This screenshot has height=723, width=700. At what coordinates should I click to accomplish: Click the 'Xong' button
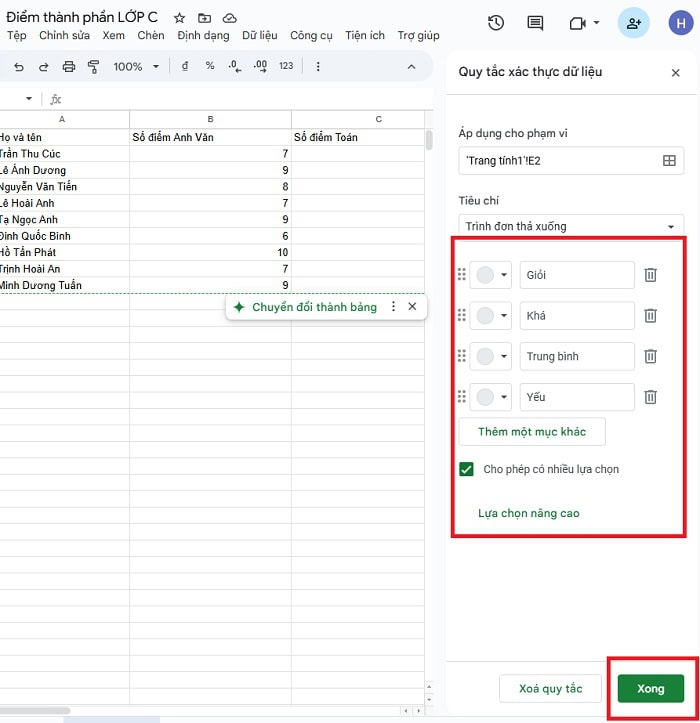[650, 689]
